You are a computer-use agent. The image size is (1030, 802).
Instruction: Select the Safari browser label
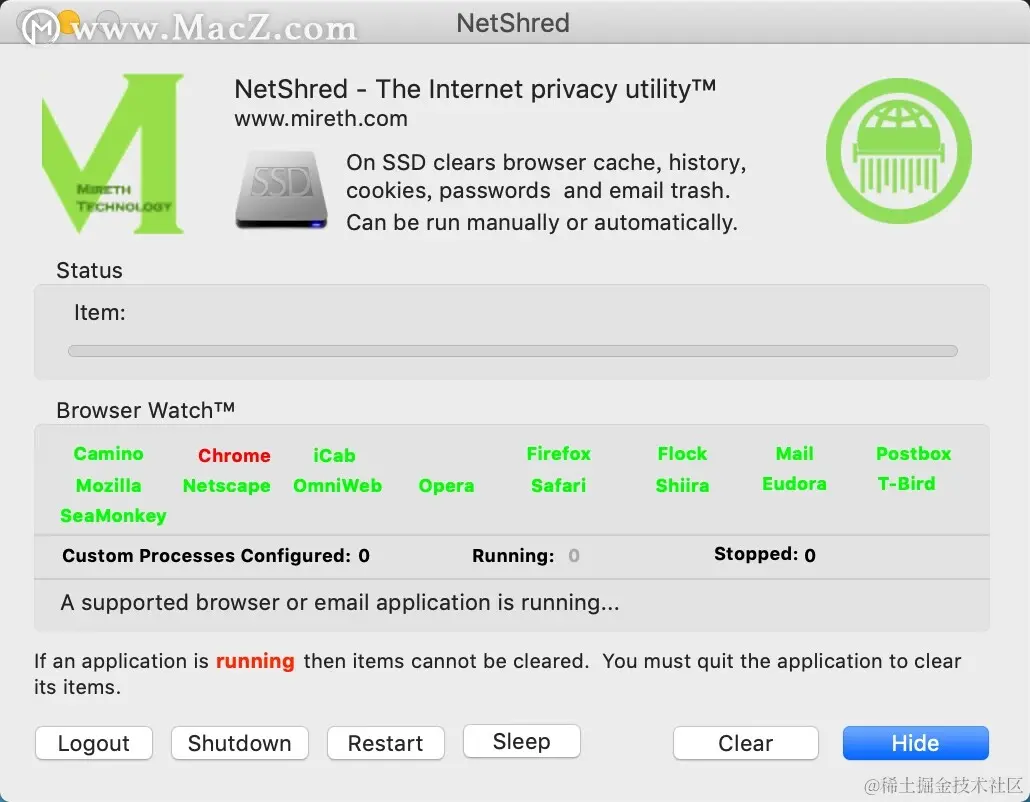click(558, 485)
